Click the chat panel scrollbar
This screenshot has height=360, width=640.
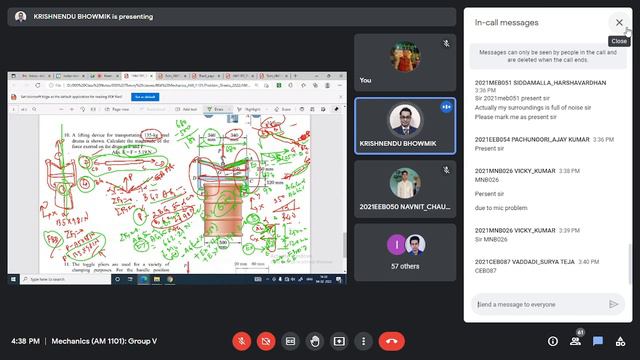pos(630,263)
